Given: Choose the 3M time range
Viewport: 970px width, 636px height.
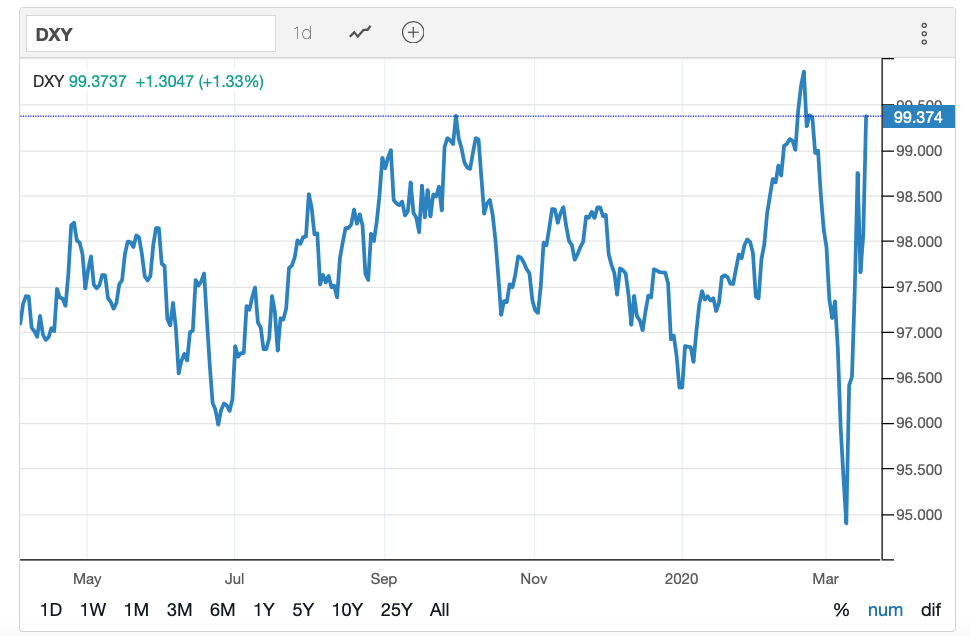Looking at the screenshot, I should 179,610.
